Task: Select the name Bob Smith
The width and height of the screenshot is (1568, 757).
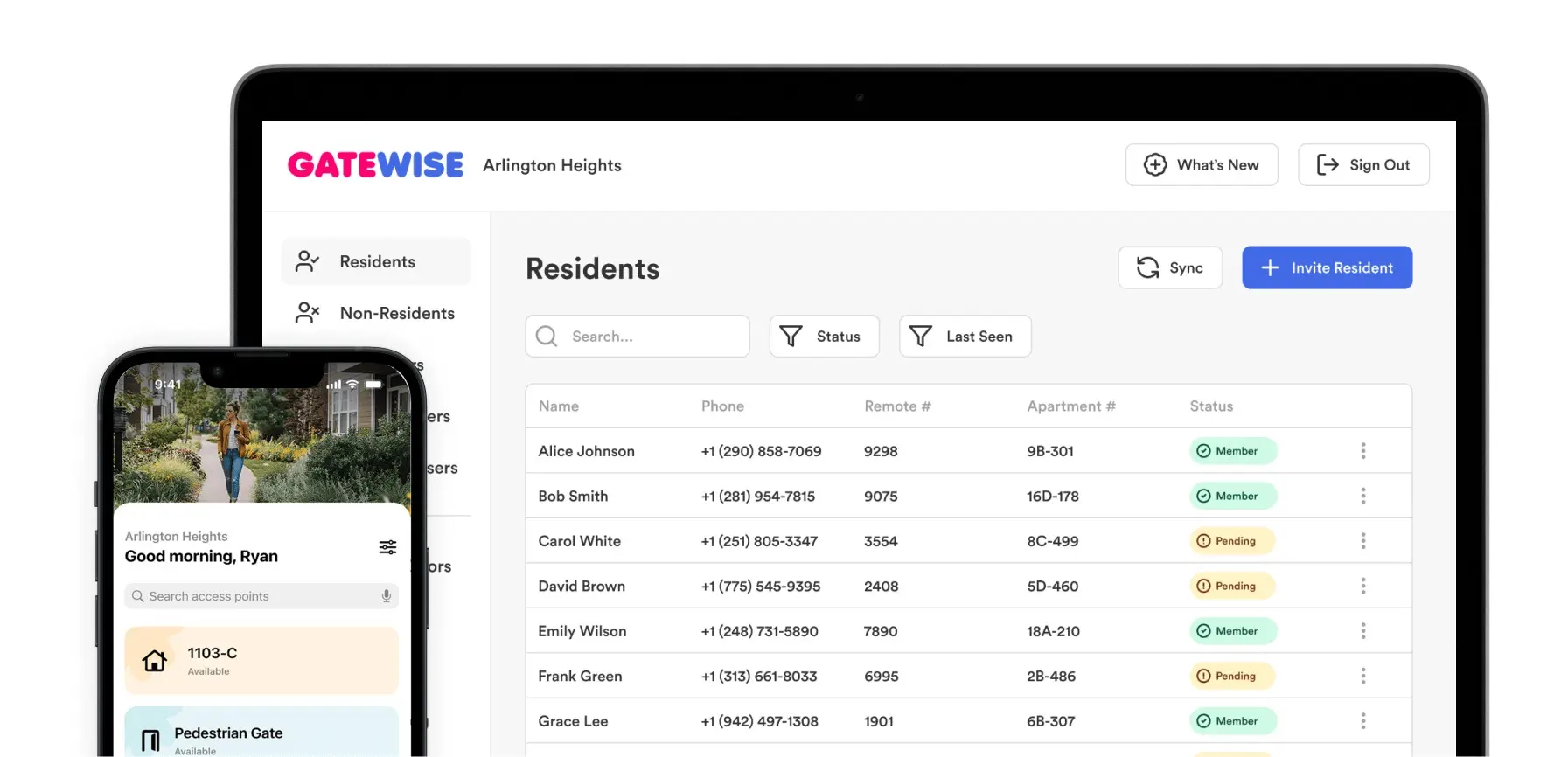Action: coord(573,496)
